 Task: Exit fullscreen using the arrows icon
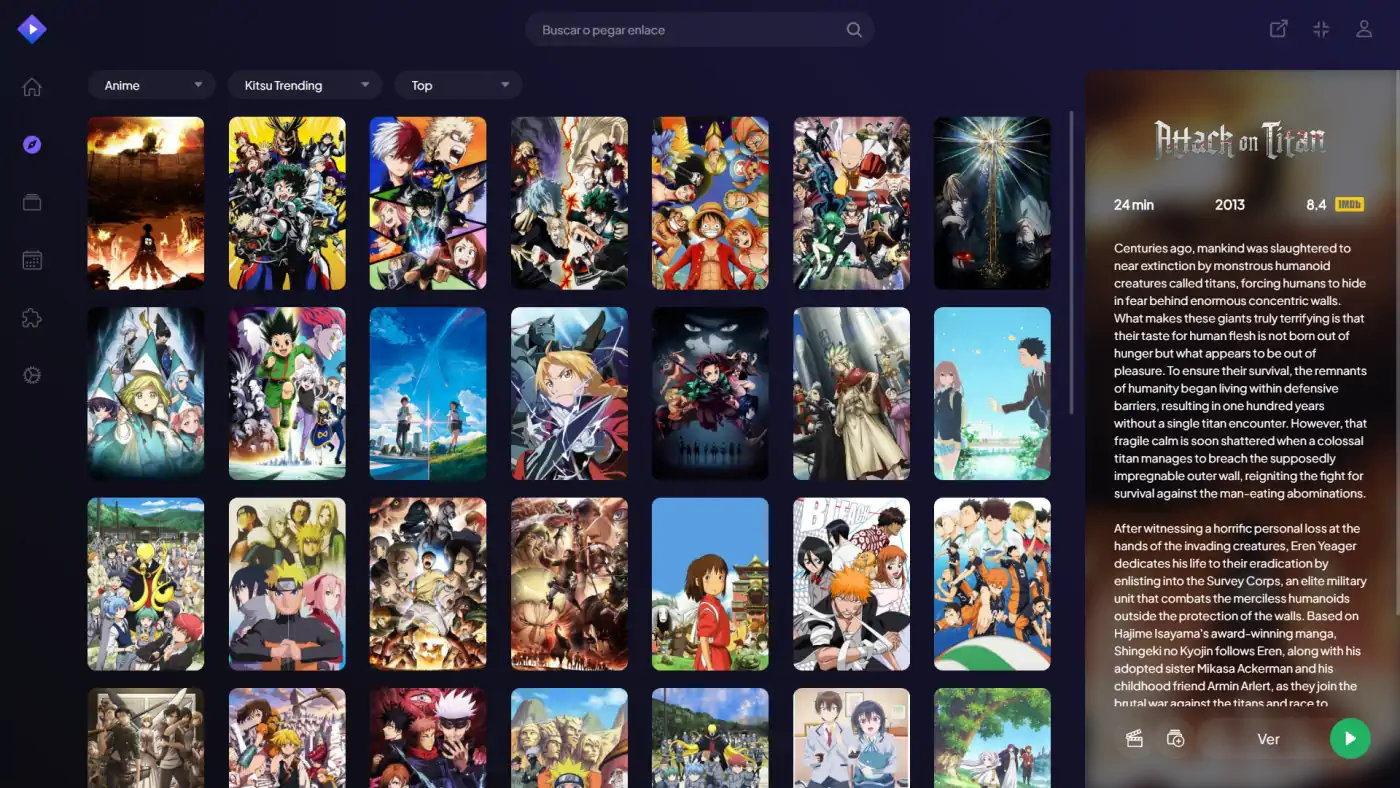tap(1321, 29)
